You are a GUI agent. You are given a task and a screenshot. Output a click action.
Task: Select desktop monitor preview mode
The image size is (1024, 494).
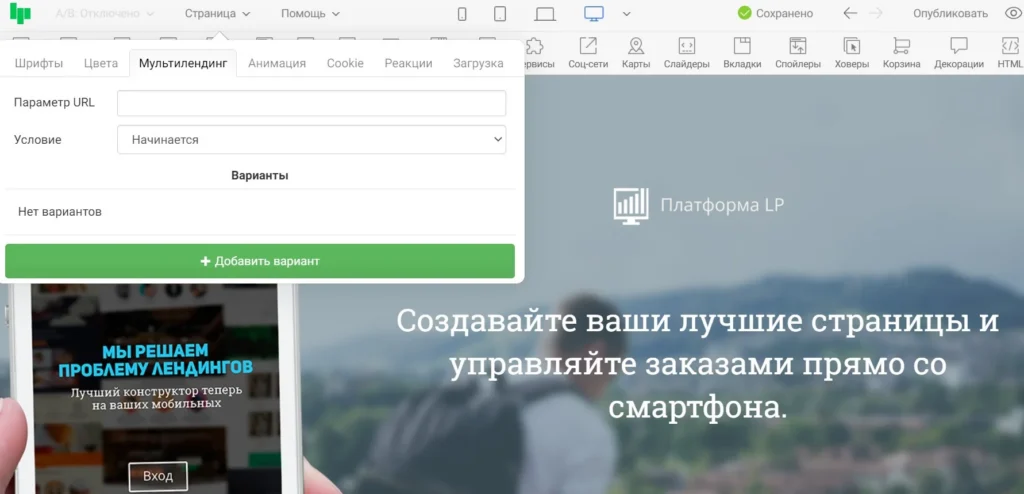[x=594, y=13]
